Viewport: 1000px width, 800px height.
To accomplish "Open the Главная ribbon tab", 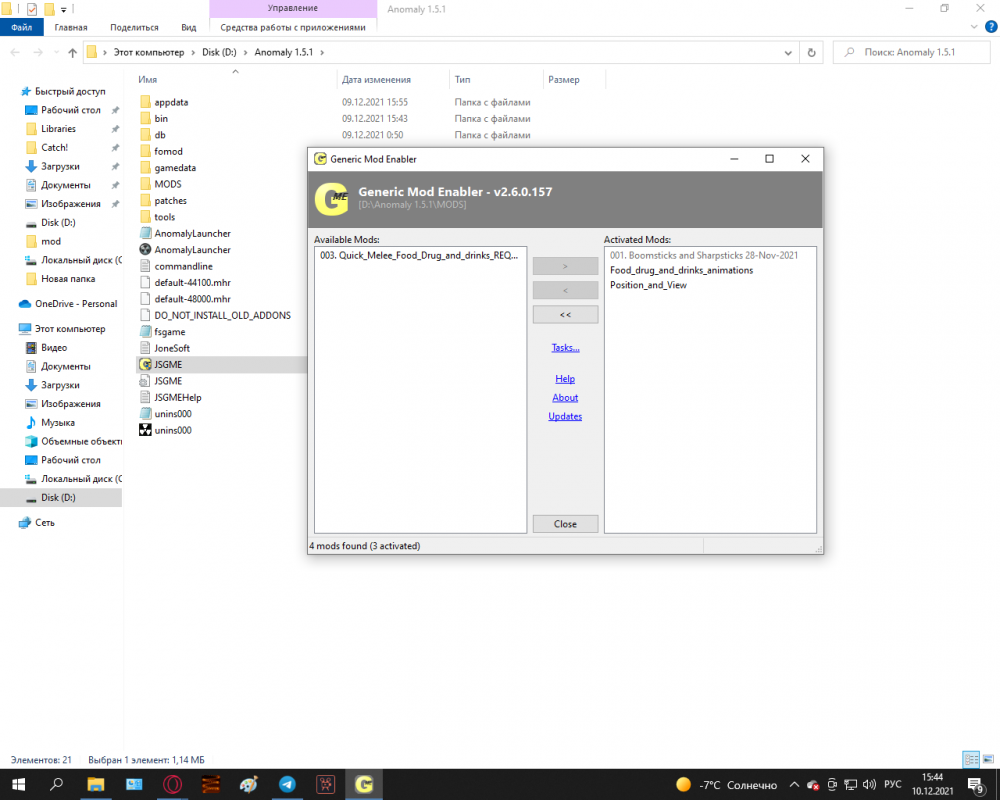I will point(70,27).
